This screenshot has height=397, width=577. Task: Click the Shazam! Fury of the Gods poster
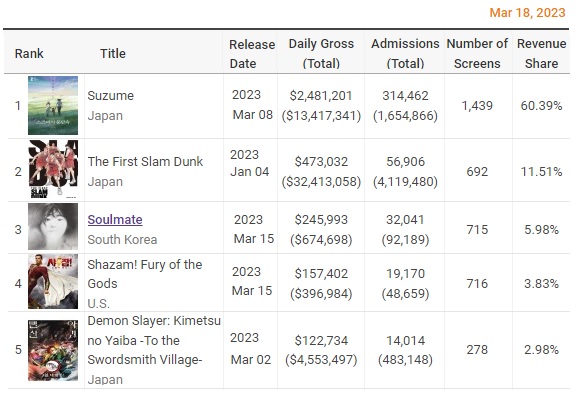pyautogui.click(x=53, y=281)
